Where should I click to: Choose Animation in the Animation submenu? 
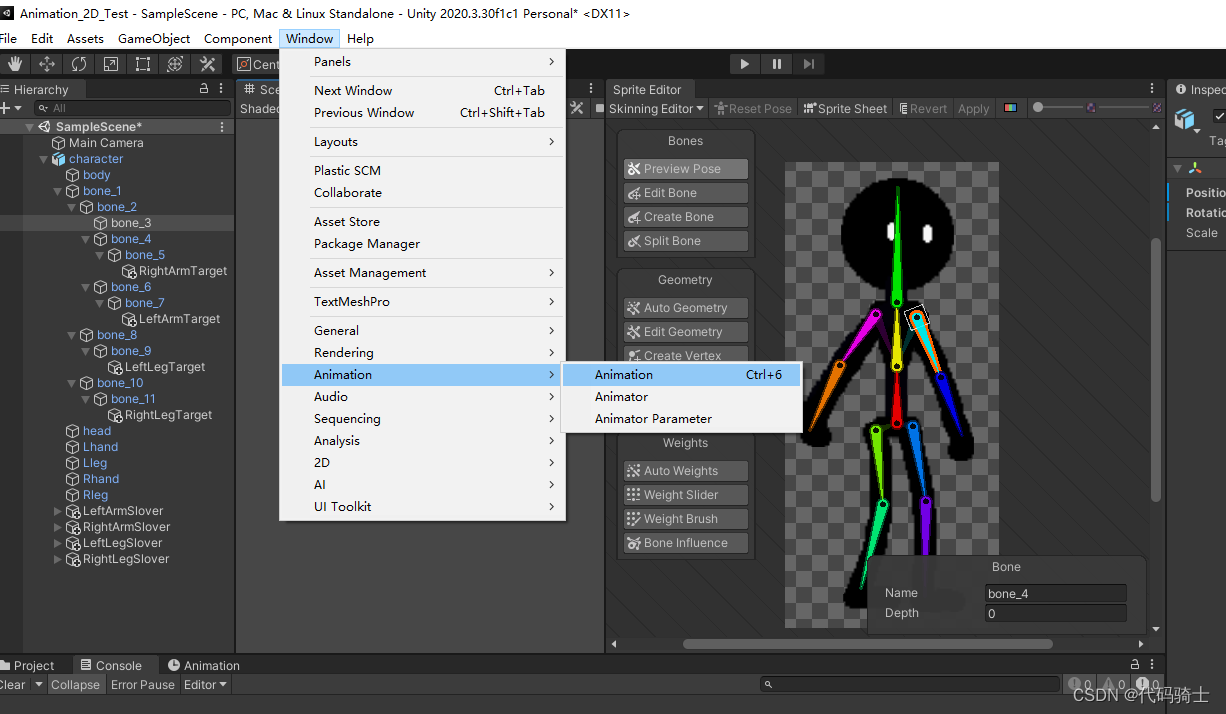tap(682, 375)
